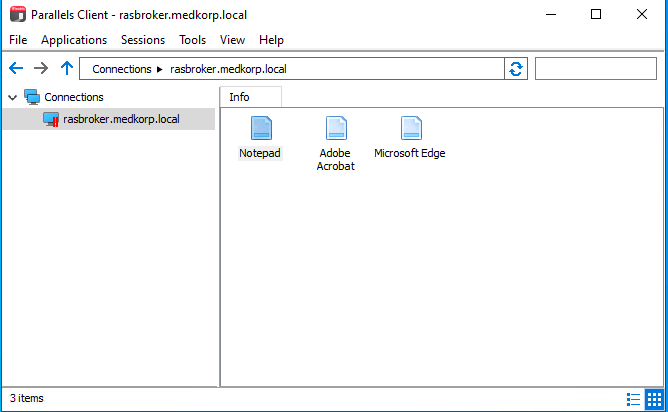This screenshot has width=668, height=412.
Task: Open the Tools menu
Action: (193, 40)
